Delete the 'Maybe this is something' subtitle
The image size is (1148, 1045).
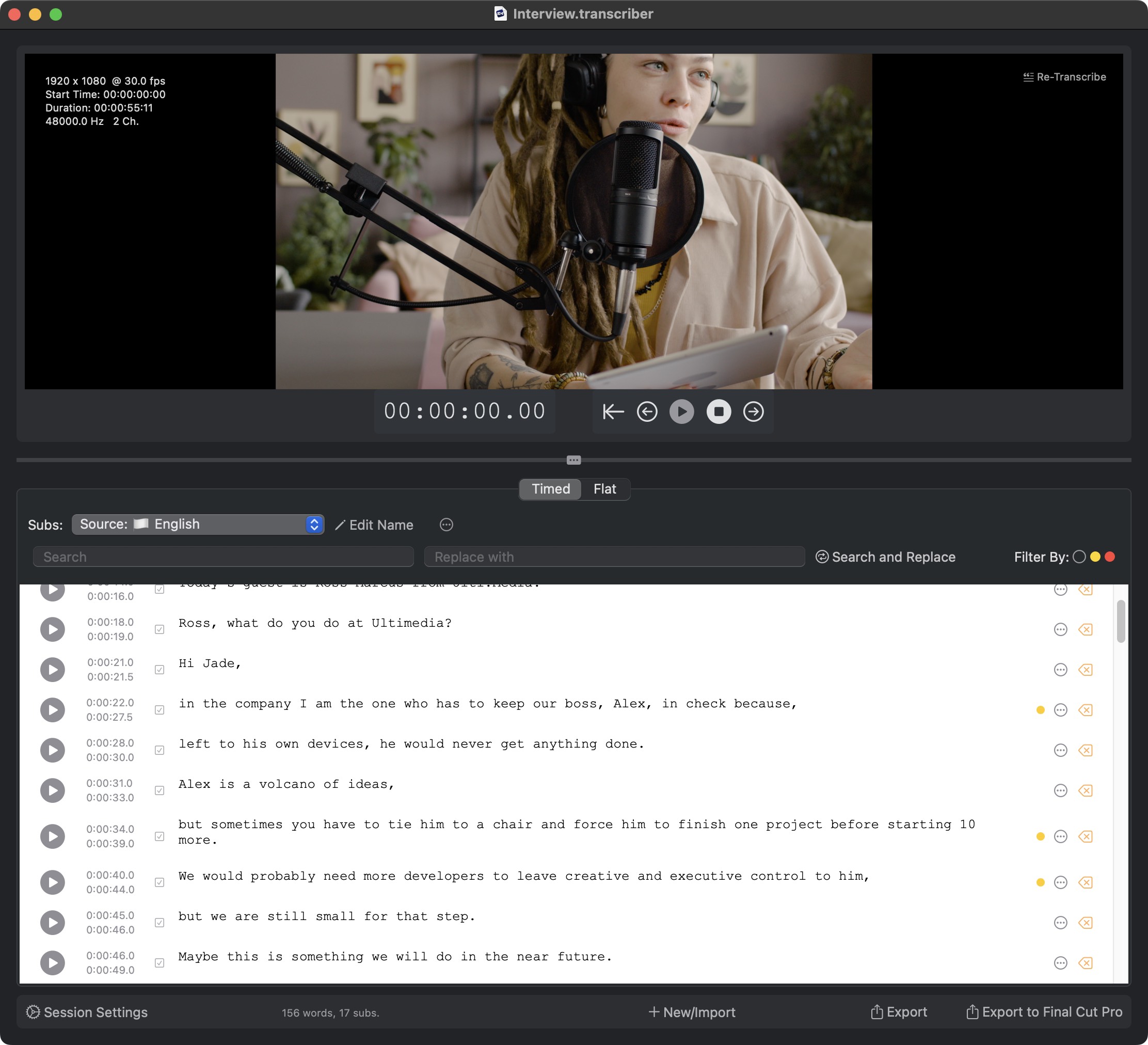(x=1086, y=963)
